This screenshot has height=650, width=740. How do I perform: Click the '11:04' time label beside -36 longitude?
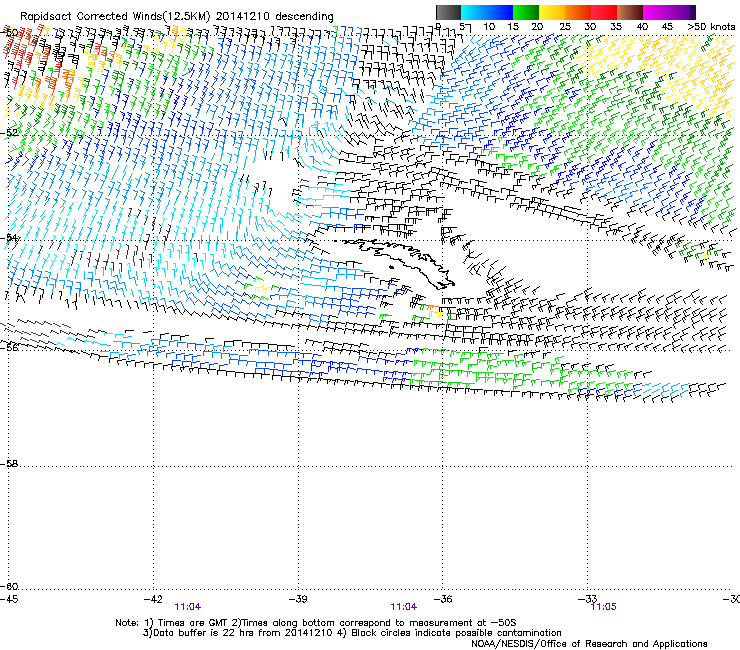404,607
